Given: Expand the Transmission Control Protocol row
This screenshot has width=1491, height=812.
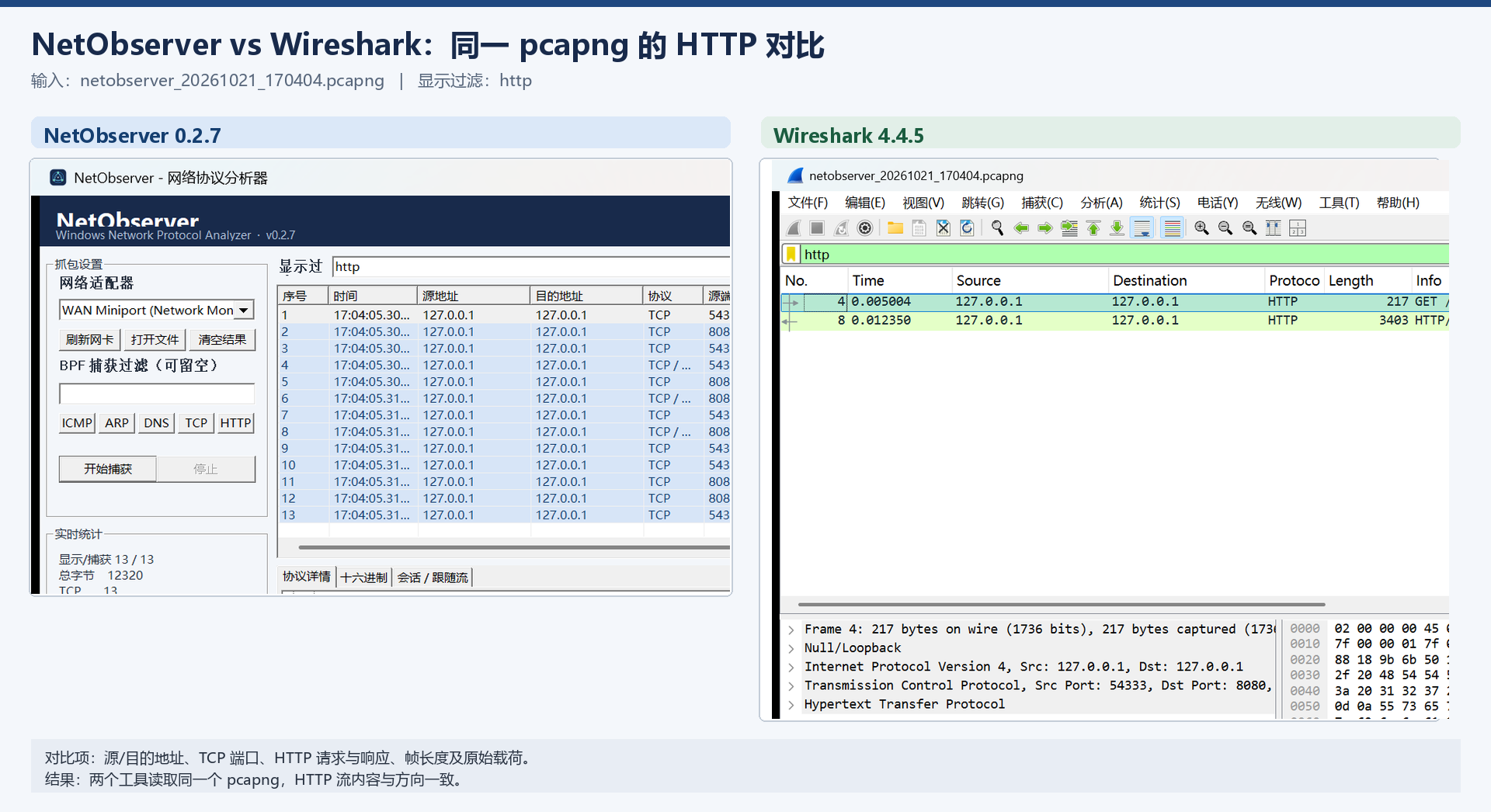Looking at the screenshot, I should (791, 685).
